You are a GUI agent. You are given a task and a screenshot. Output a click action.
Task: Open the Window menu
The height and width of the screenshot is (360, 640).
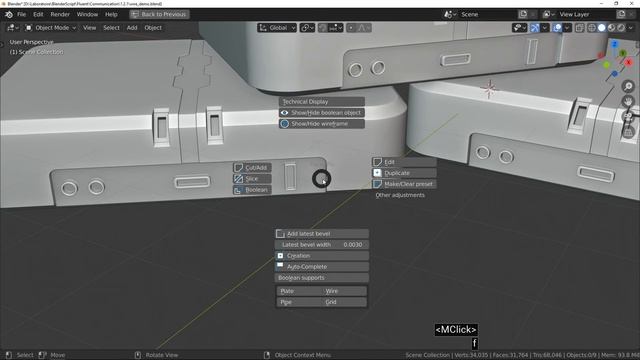87,14
